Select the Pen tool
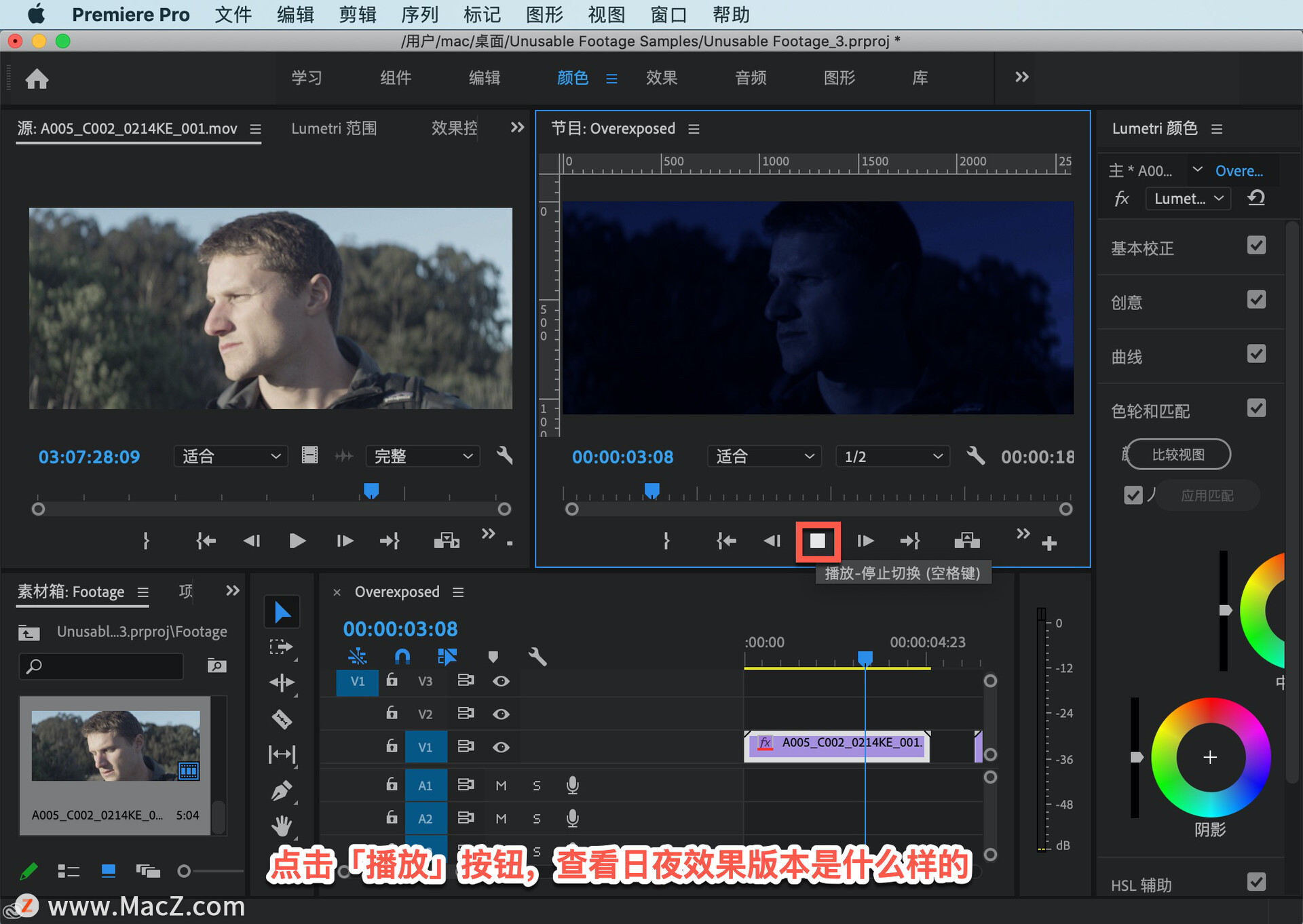The width and height of the screenshot is (1303, 924). coord(282,790)
